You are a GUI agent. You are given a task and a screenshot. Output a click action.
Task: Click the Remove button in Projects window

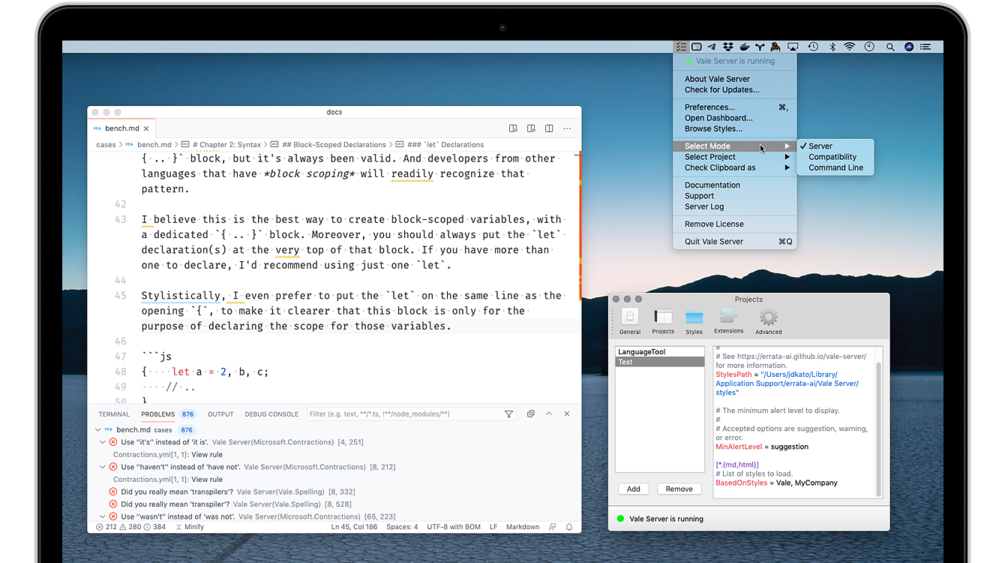(x=679, y=489)
